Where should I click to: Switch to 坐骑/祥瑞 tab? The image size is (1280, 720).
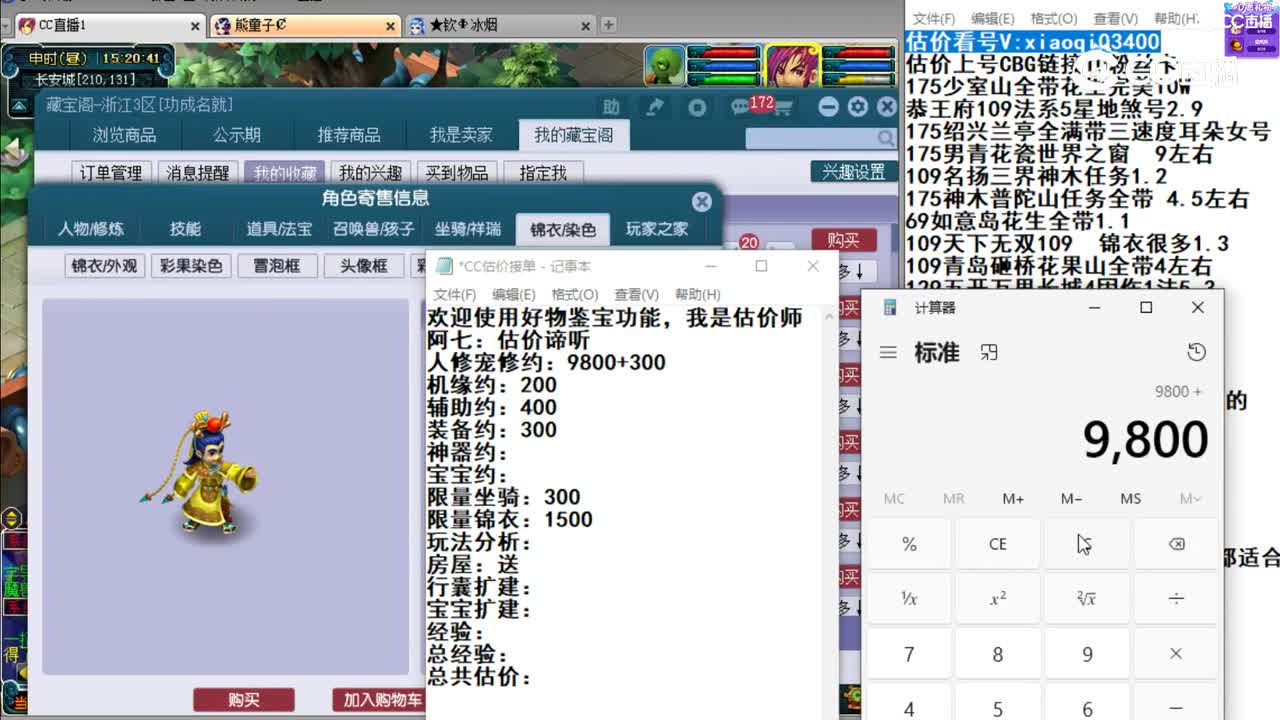[468, 229]
